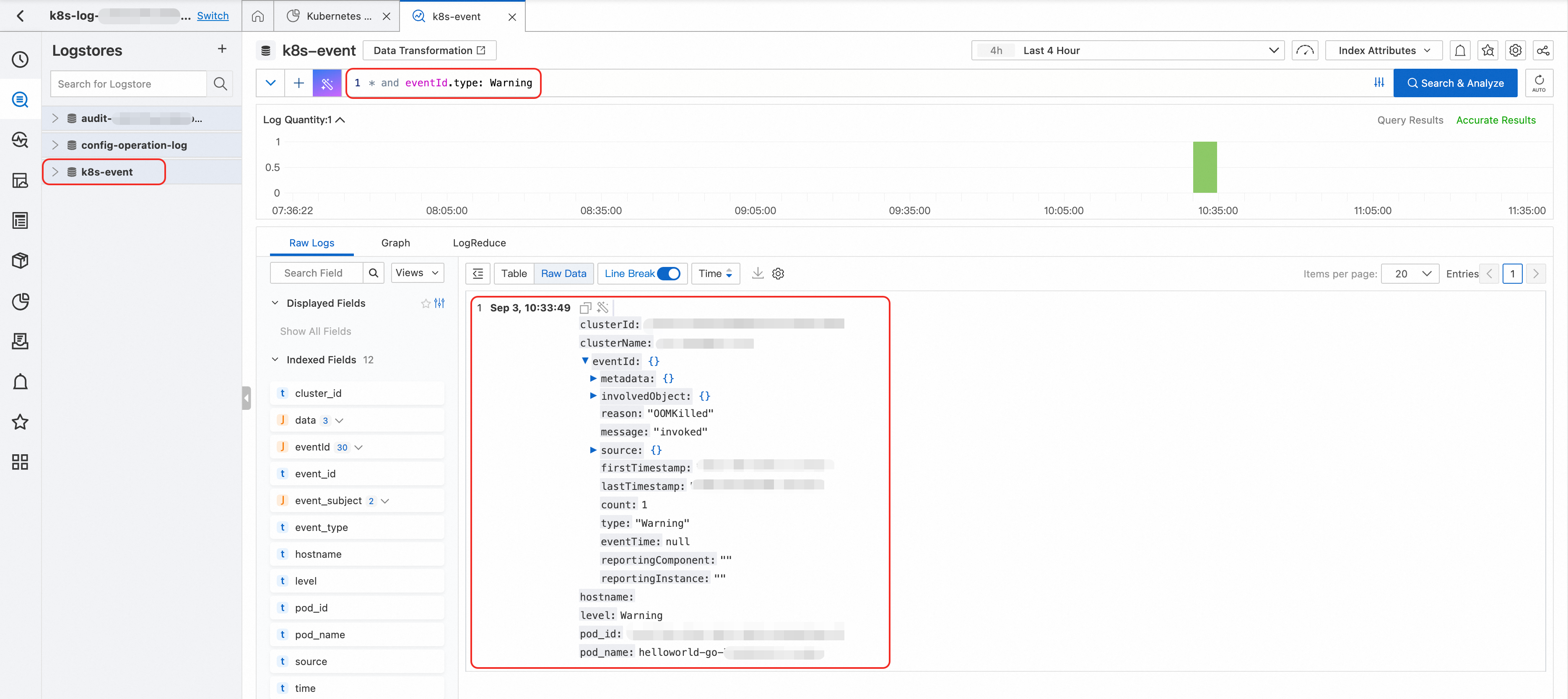This screenshot has height=699, width=1568.
Task: Open the Views dropdown
Action: point(417,273)
